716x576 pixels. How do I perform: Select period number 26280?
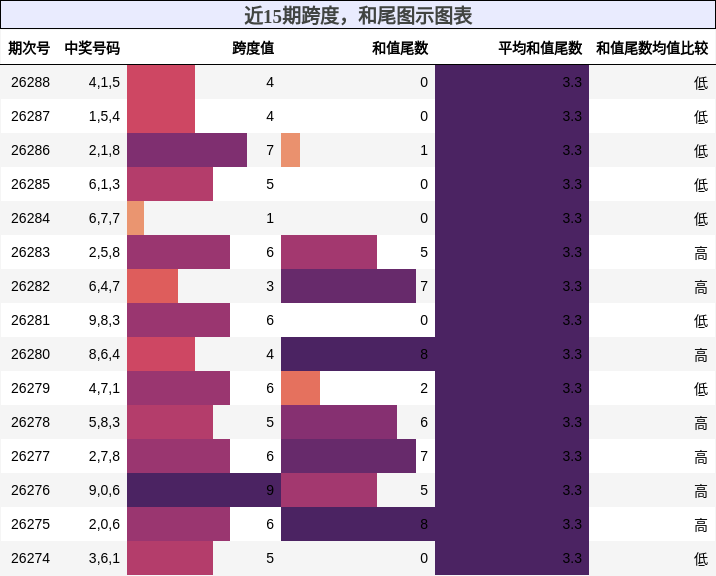[30, 354]
